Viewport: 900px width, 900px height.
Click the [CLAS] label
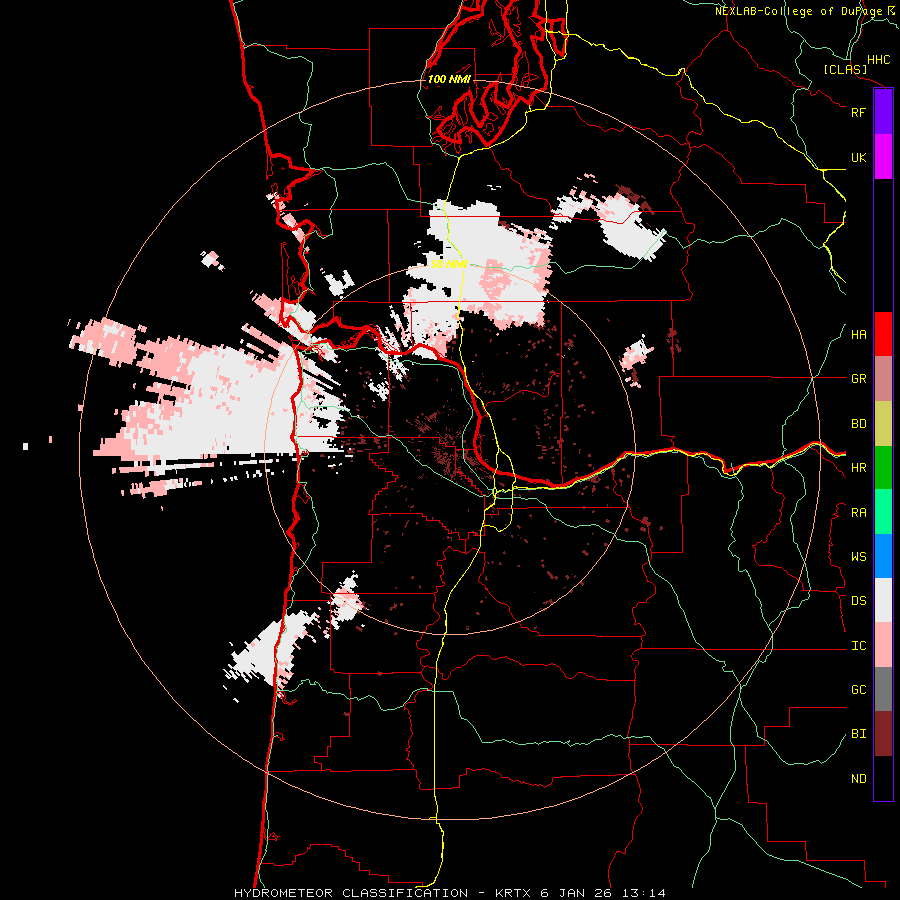point(845,69)
